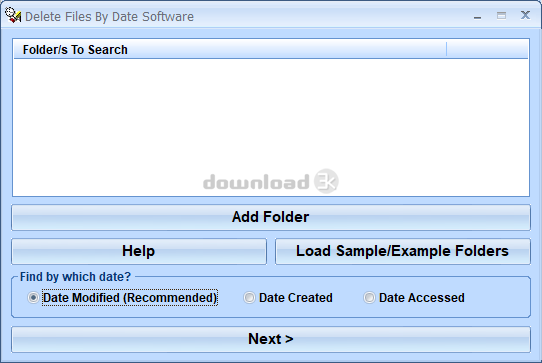Select the Date Modified (Recommended) radio button
The image size is (542, 363).
point(33,297)
